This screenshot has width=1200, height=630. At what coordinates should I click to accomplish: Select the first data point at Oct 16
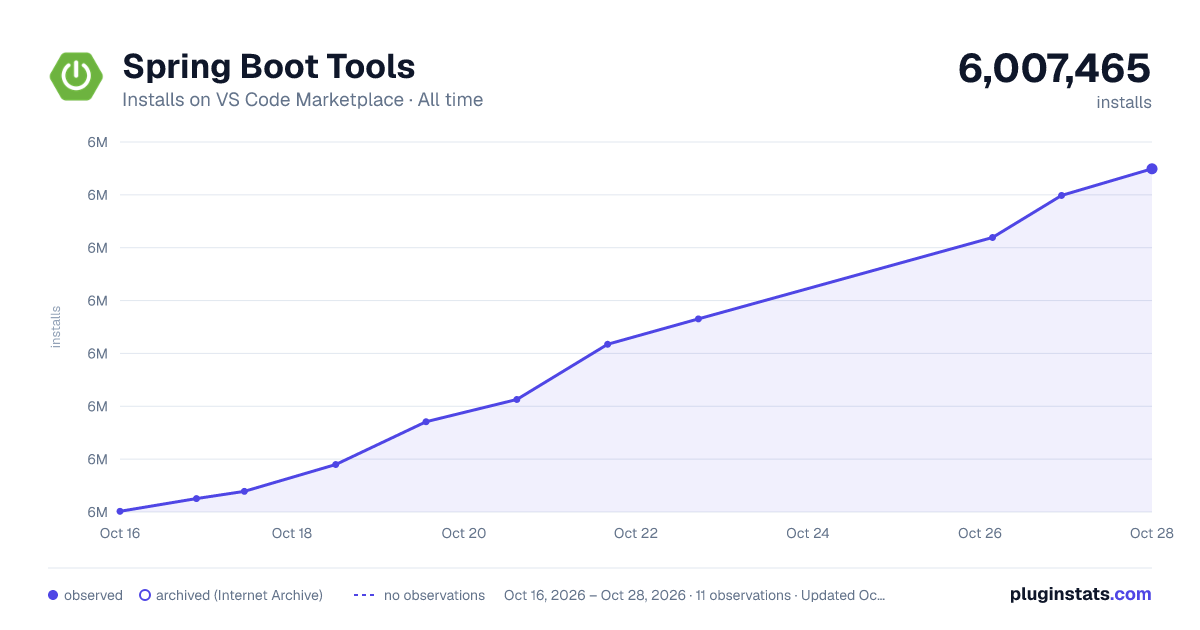pos(120,511)
